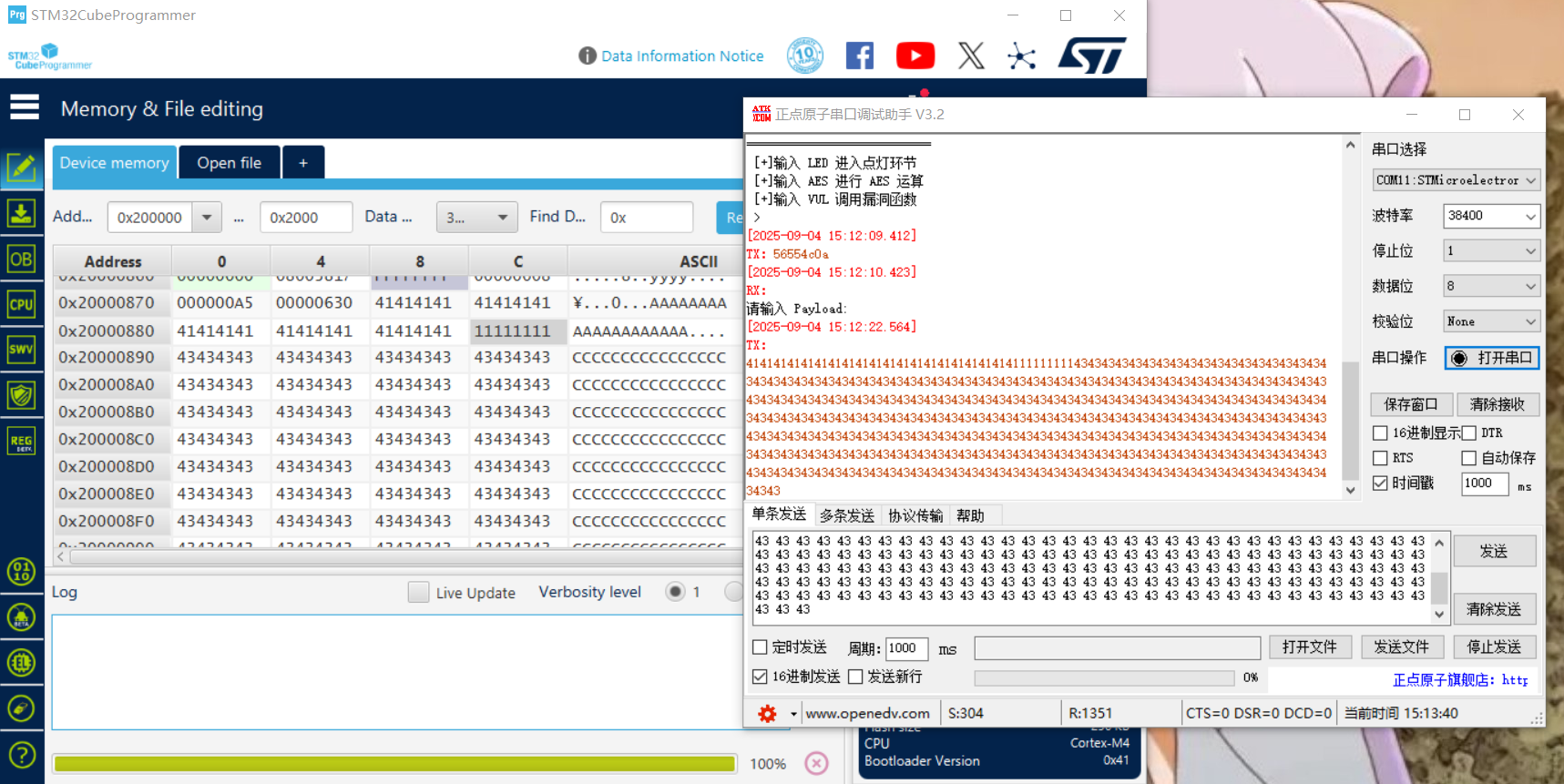1564x784 pixels.
Task: Open the SWV viewer sidebar icon
Action: point(21,350)
